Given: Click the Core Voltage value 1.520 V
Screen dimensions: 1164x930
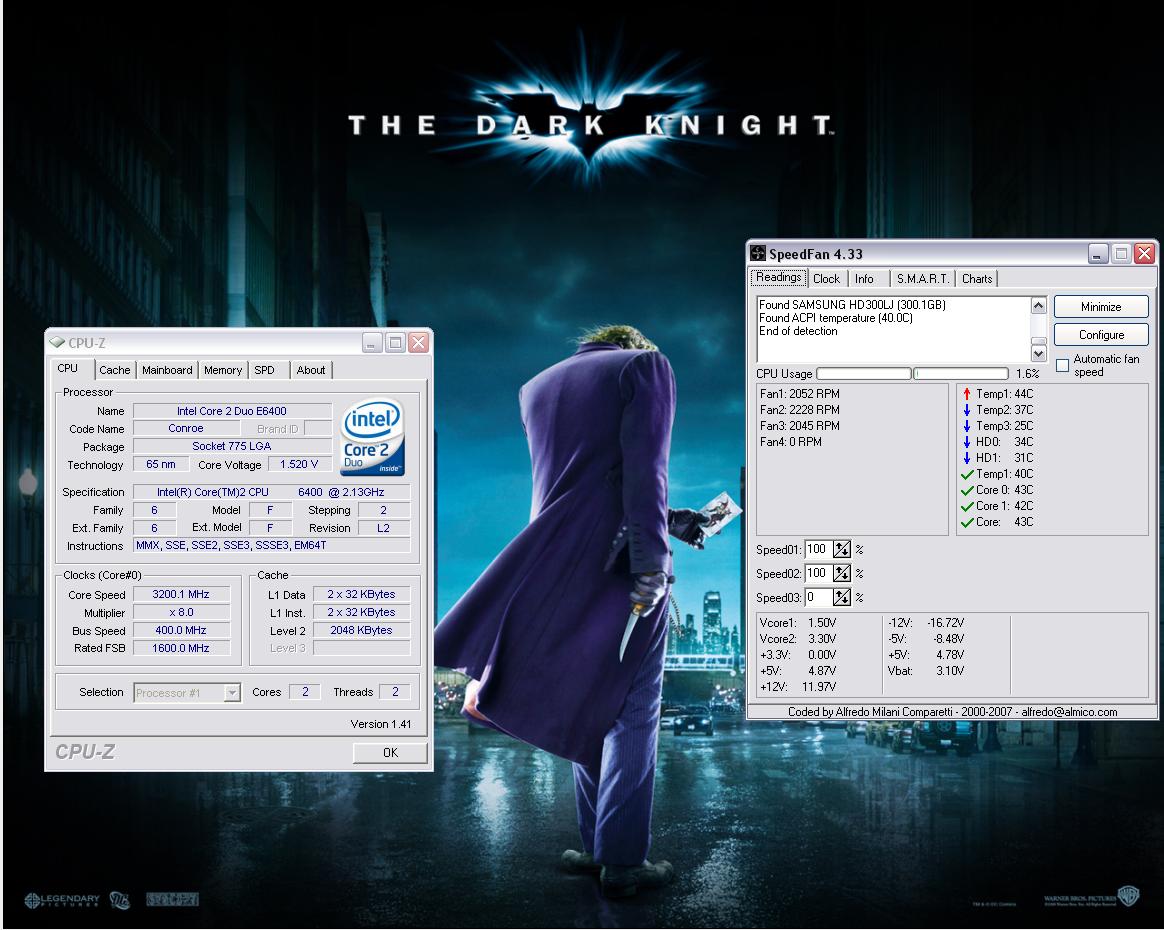Looking at the screenshot, I should 299,464.
